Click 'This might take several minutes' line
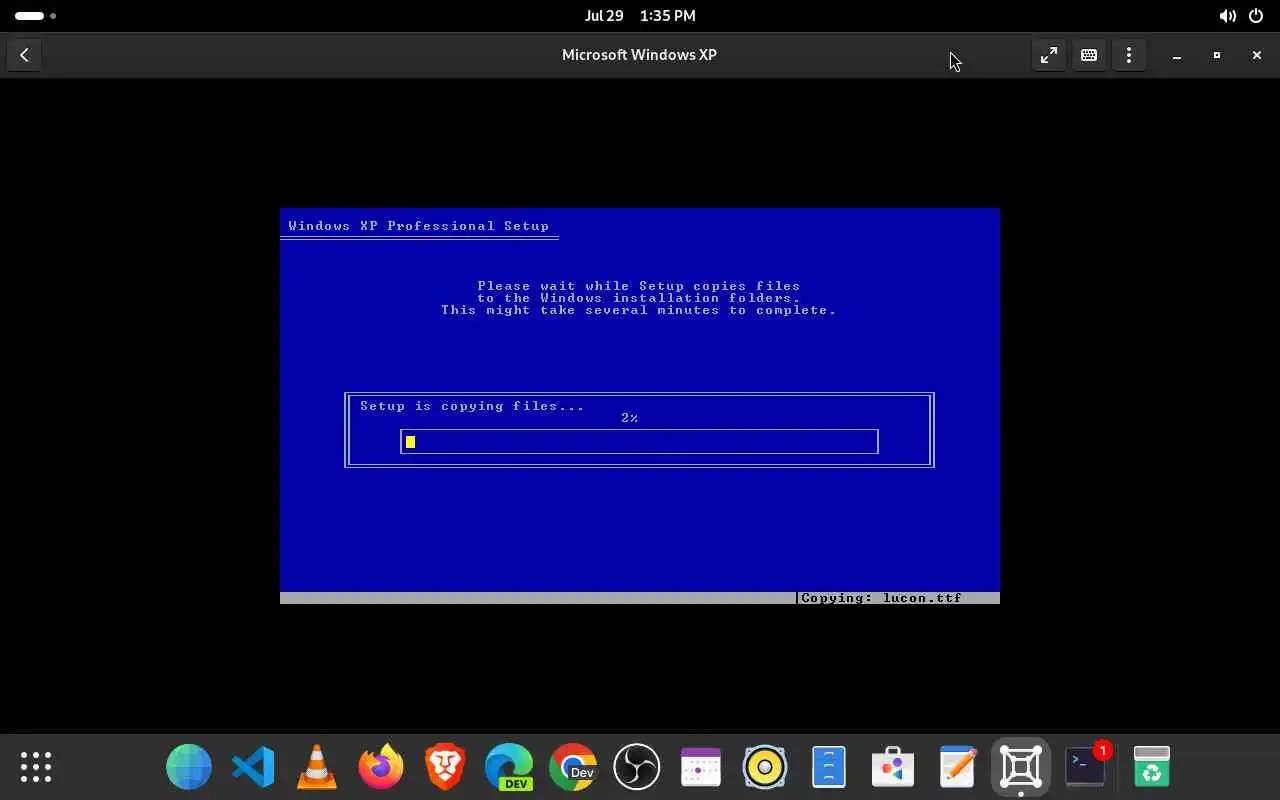 click(x=639, y=310)
